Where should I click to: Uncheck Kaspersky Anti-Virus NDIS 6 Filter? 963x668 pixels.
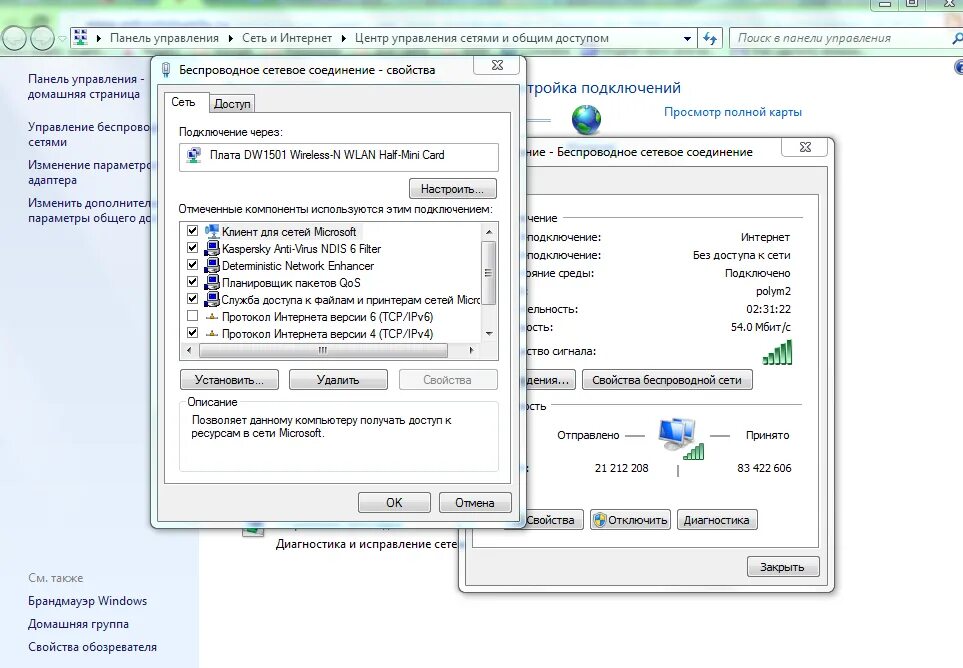tap(192, 248)
